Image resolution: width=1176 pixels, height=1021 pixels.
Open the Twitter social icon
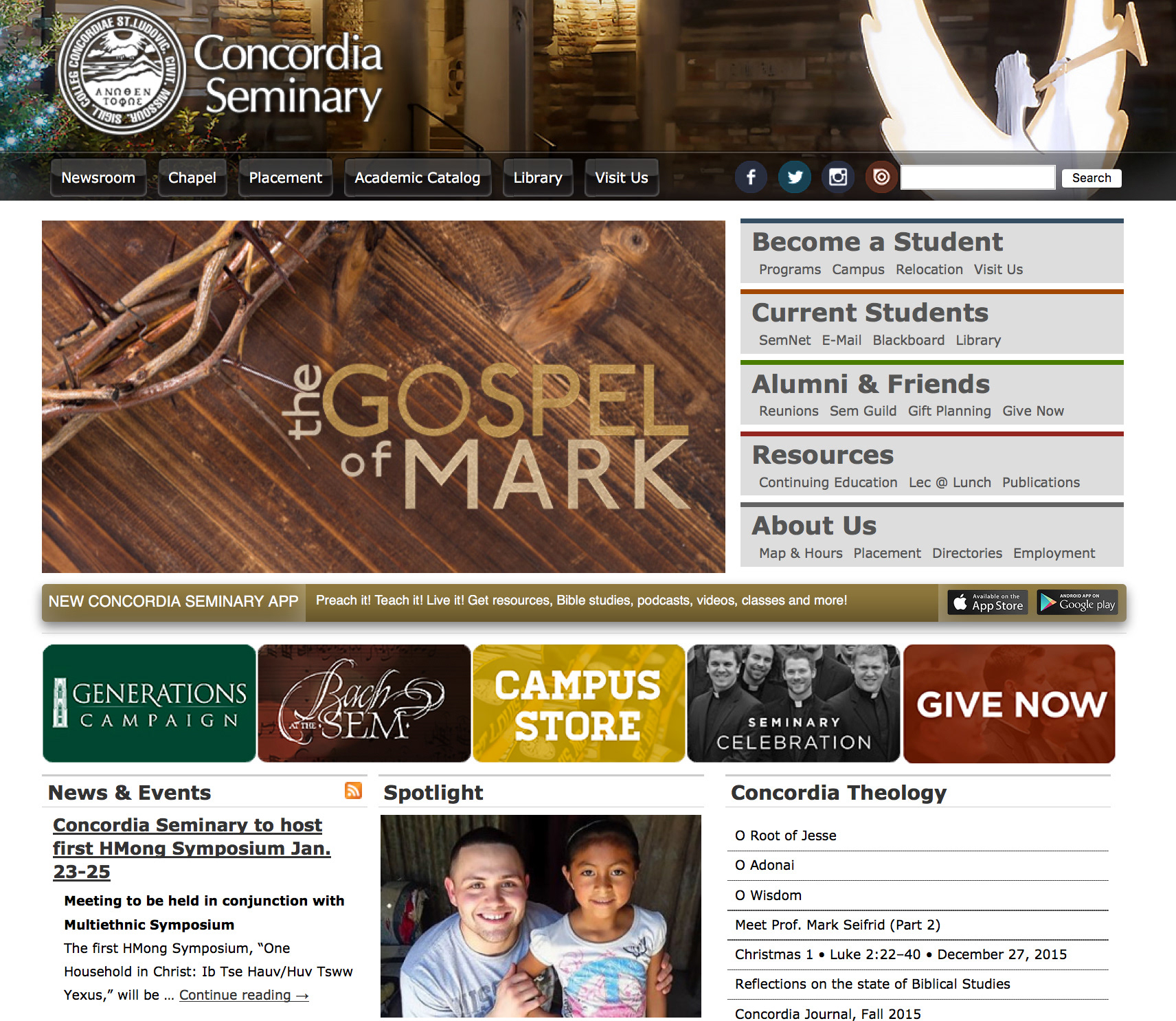tap(795, 177)
